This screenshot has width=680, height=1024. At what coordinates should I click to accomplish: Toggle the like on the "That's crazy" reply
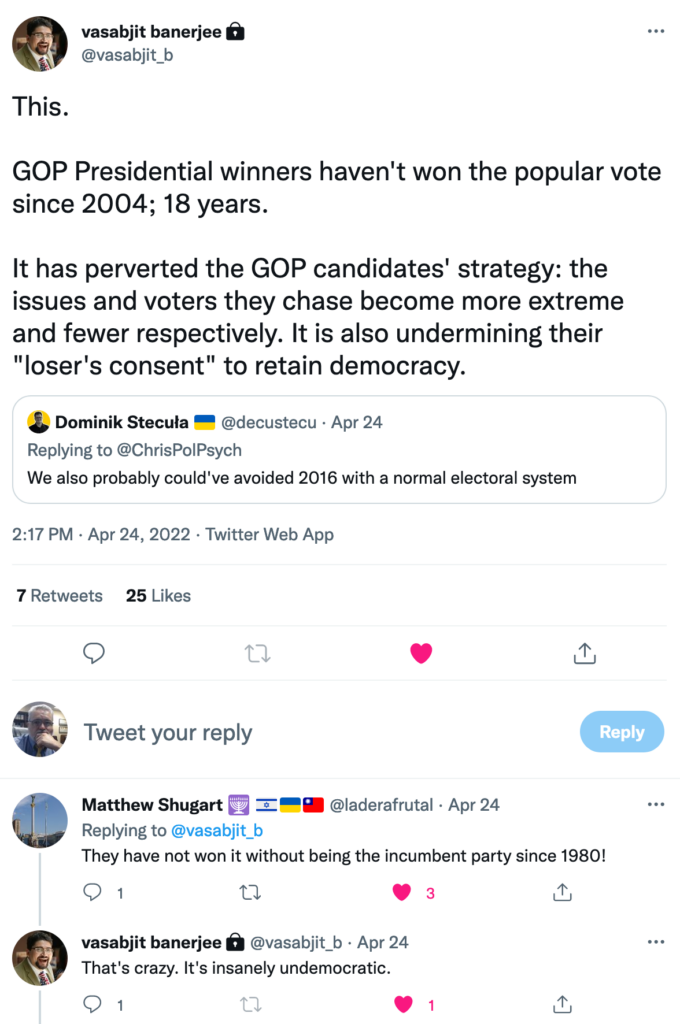pyautogui.click(x=403, y=1003)
